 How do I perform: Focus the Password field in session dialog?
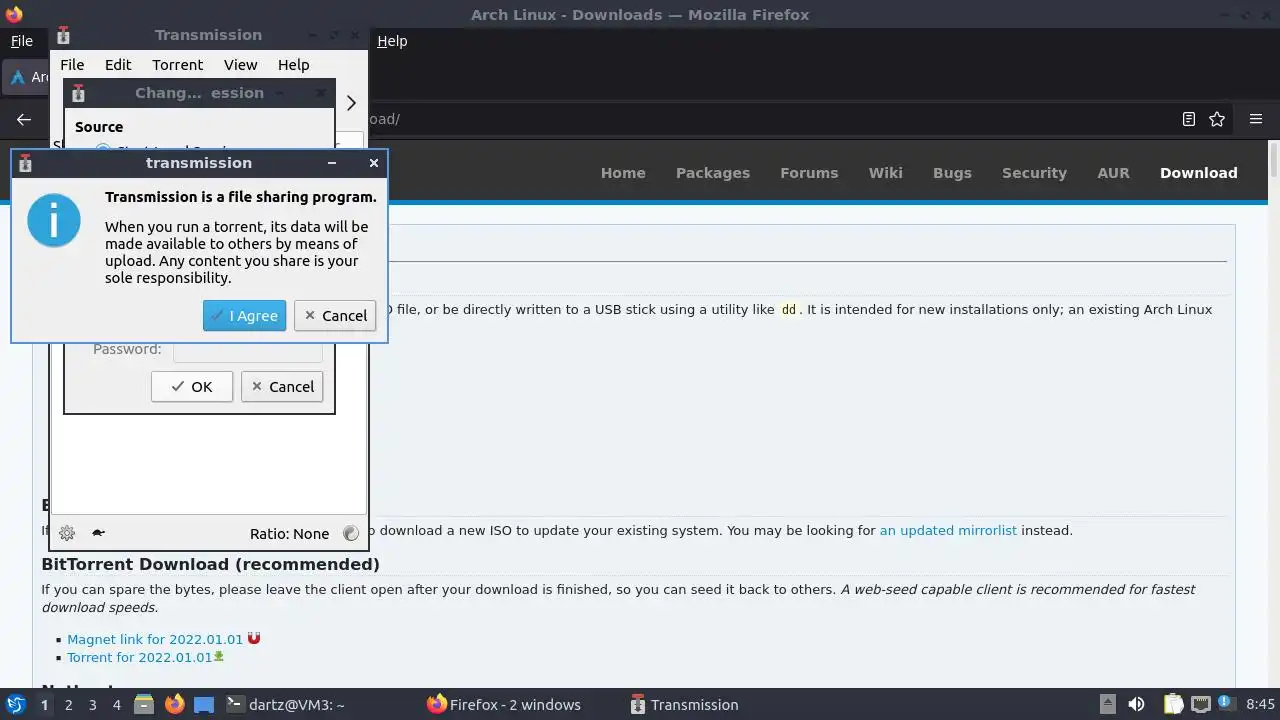coord(248,350)
